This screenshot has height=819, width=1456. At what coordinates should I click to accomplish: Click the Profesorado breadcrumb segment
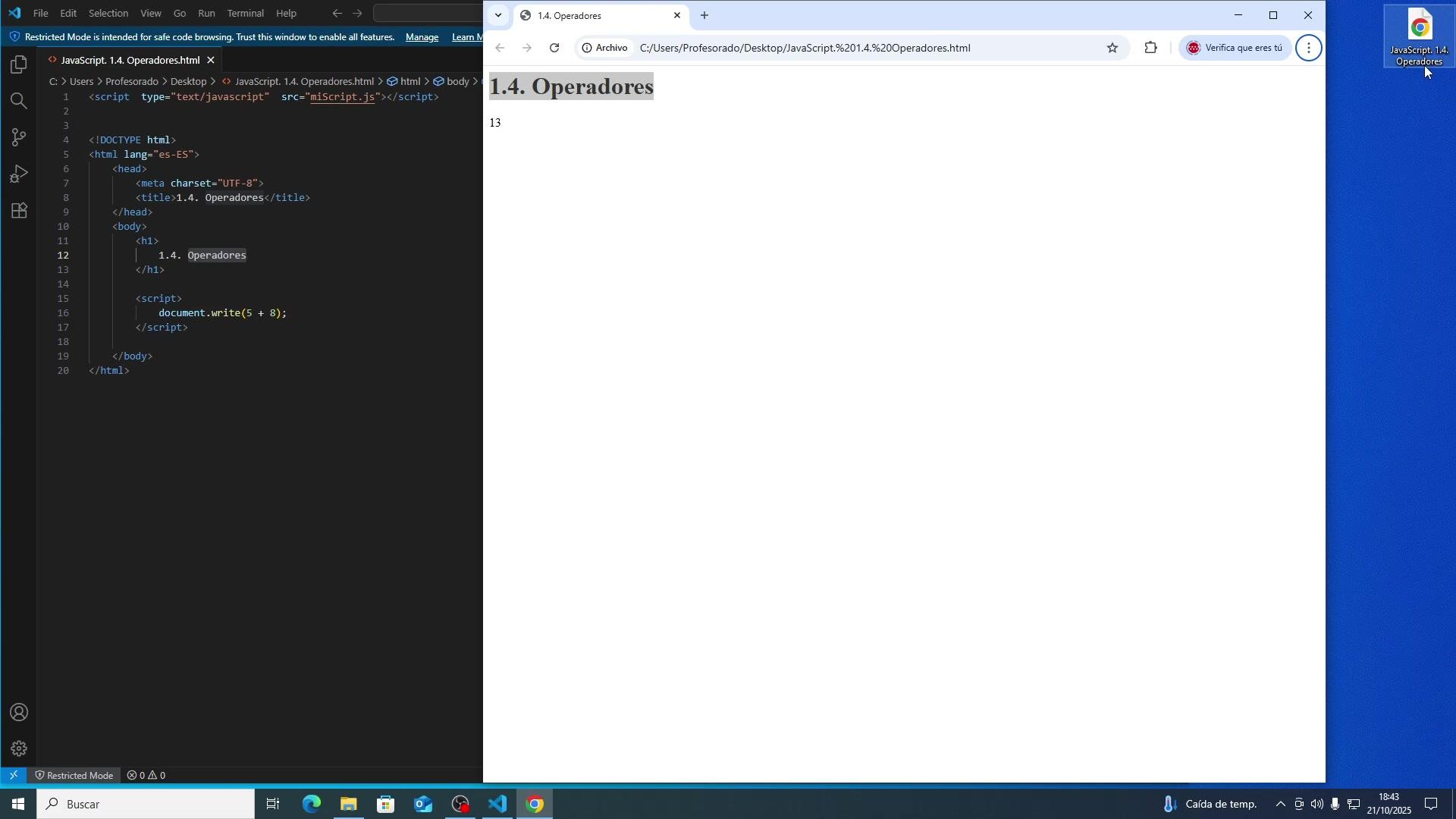[132, 81]
